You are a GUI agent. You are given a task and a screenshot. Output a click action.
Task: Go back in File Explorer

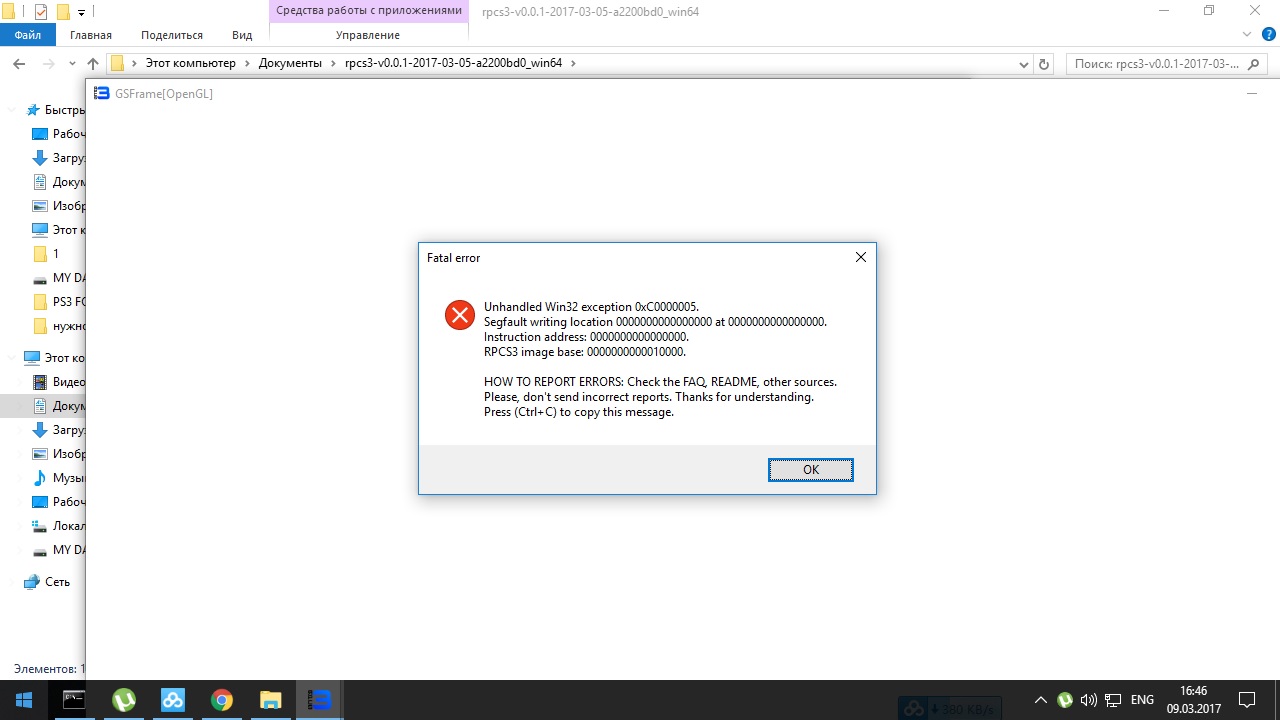coord(19,63)
